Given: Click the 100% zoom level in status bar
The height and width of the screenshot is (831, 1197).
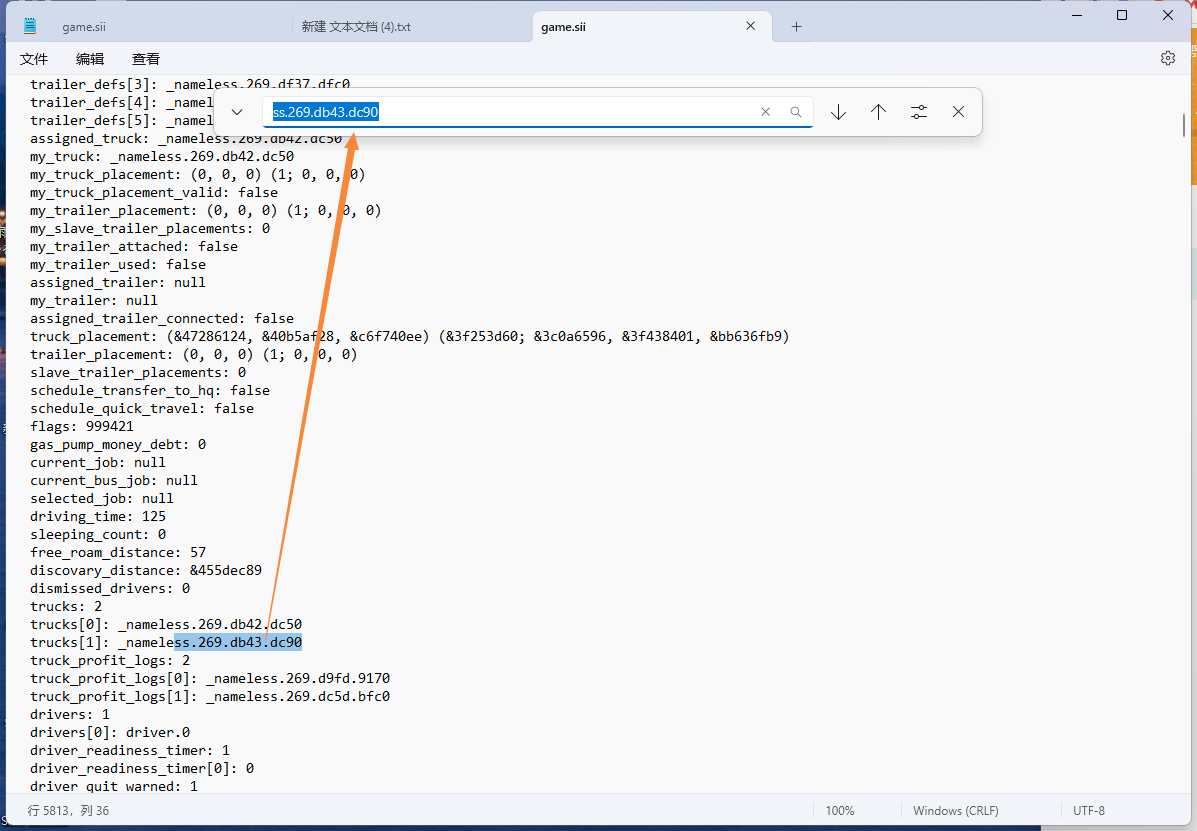Looking at the screenshot, I should 840,810.
